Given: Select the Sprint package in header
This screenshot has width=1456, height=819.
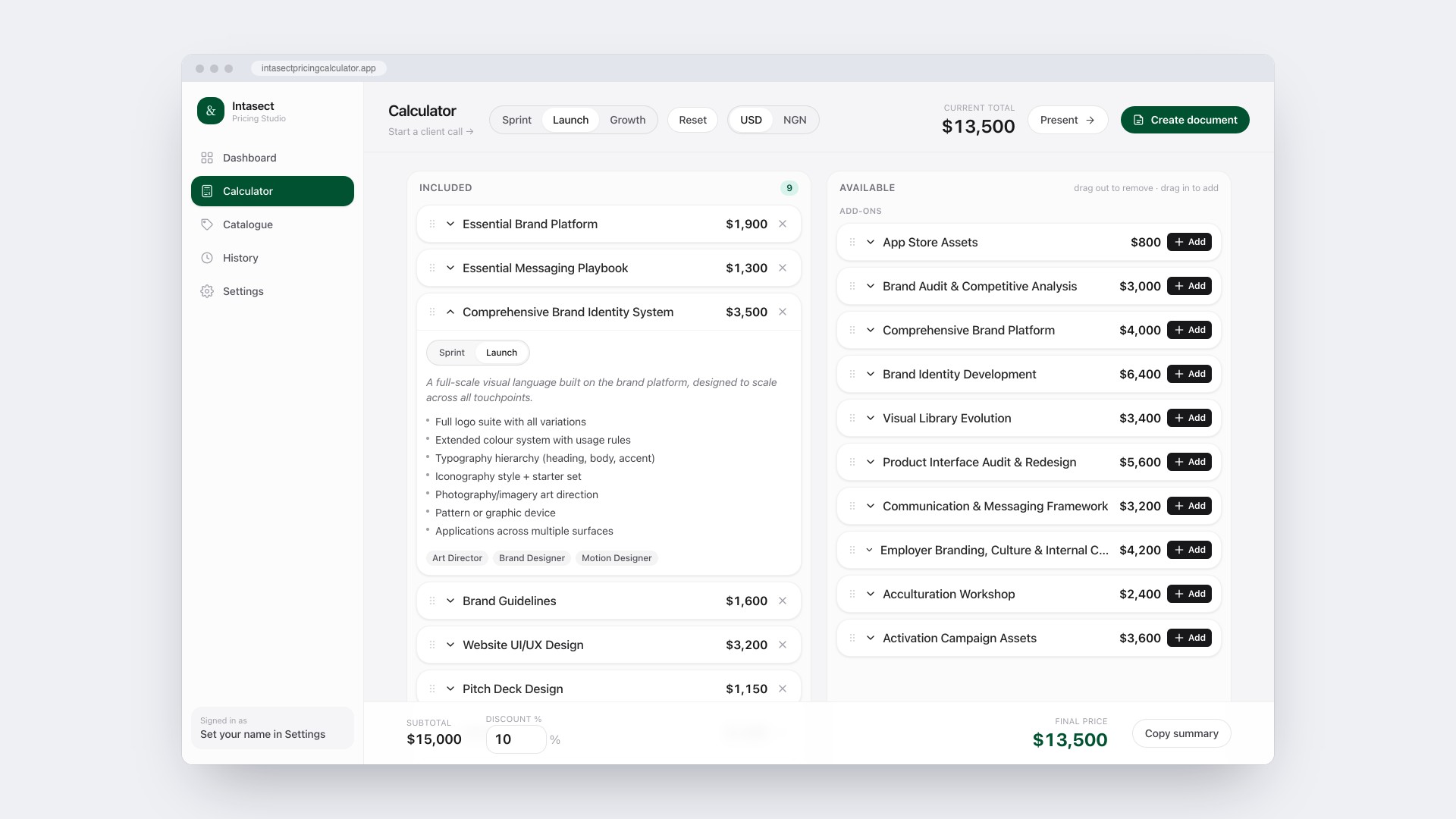Looking at the screenshot, I should (516, 120).
